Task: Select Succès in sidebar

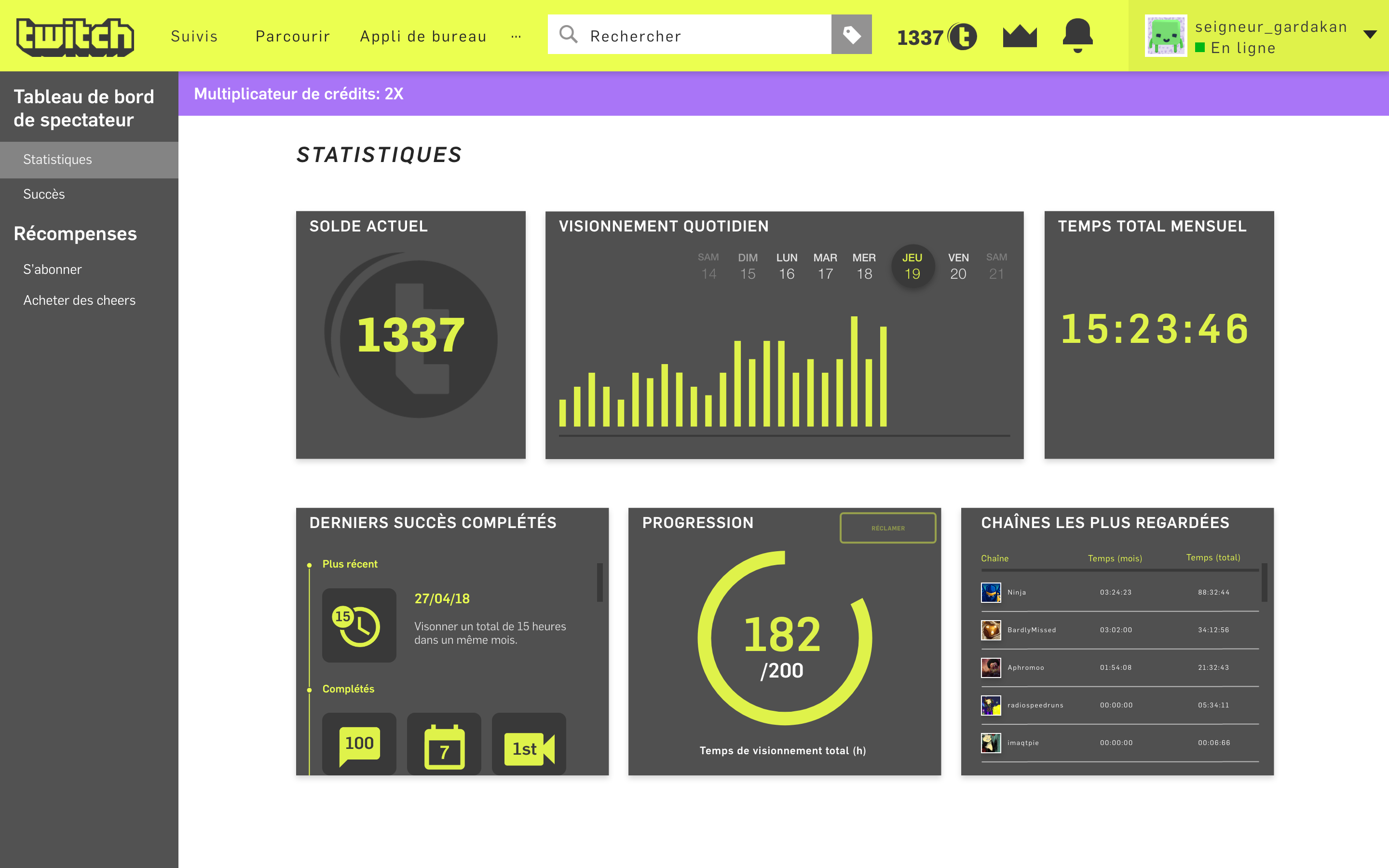Action: click(43, 194)
